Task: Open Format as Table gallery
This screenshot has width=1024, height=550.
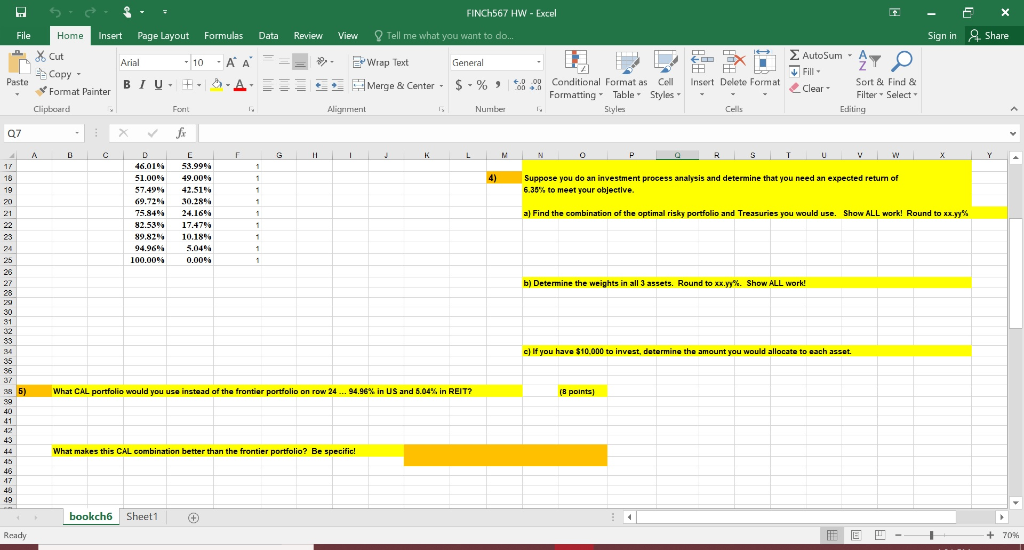Action: [626, 75]
